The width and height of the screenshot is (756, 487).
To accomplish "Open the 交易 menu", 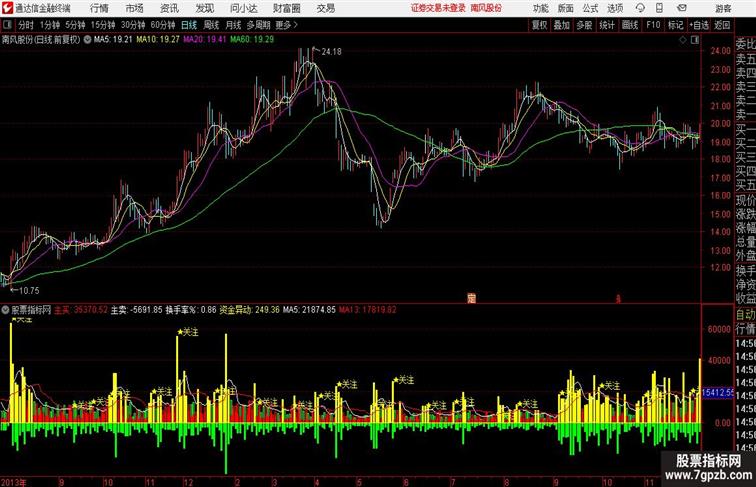I will (x=325, y=8).
